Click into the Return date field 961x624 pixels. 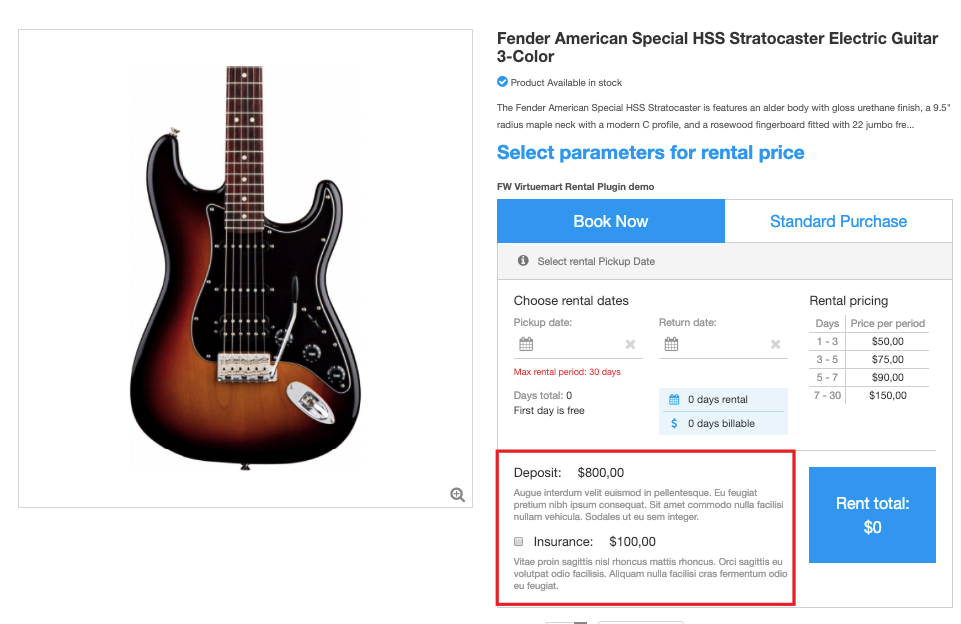(722, 345)
